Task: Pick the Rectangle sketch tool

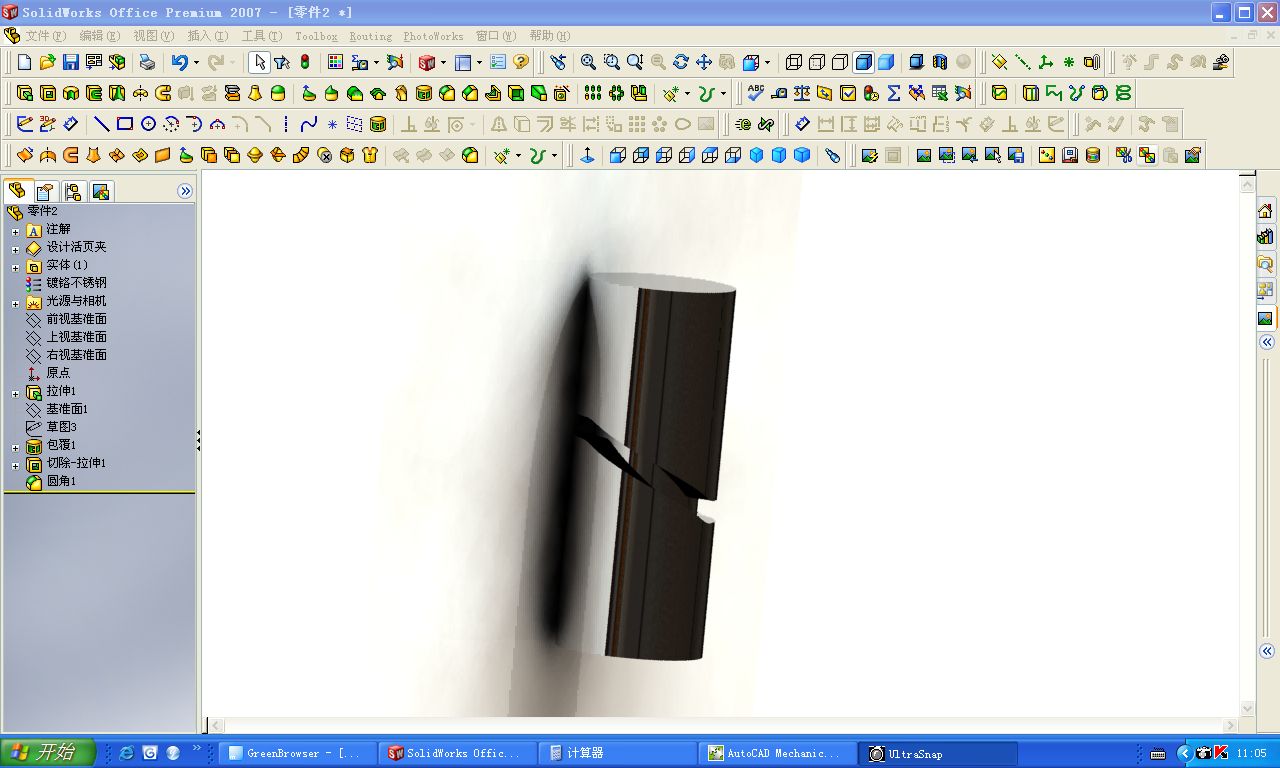Action: click(125, 124)
